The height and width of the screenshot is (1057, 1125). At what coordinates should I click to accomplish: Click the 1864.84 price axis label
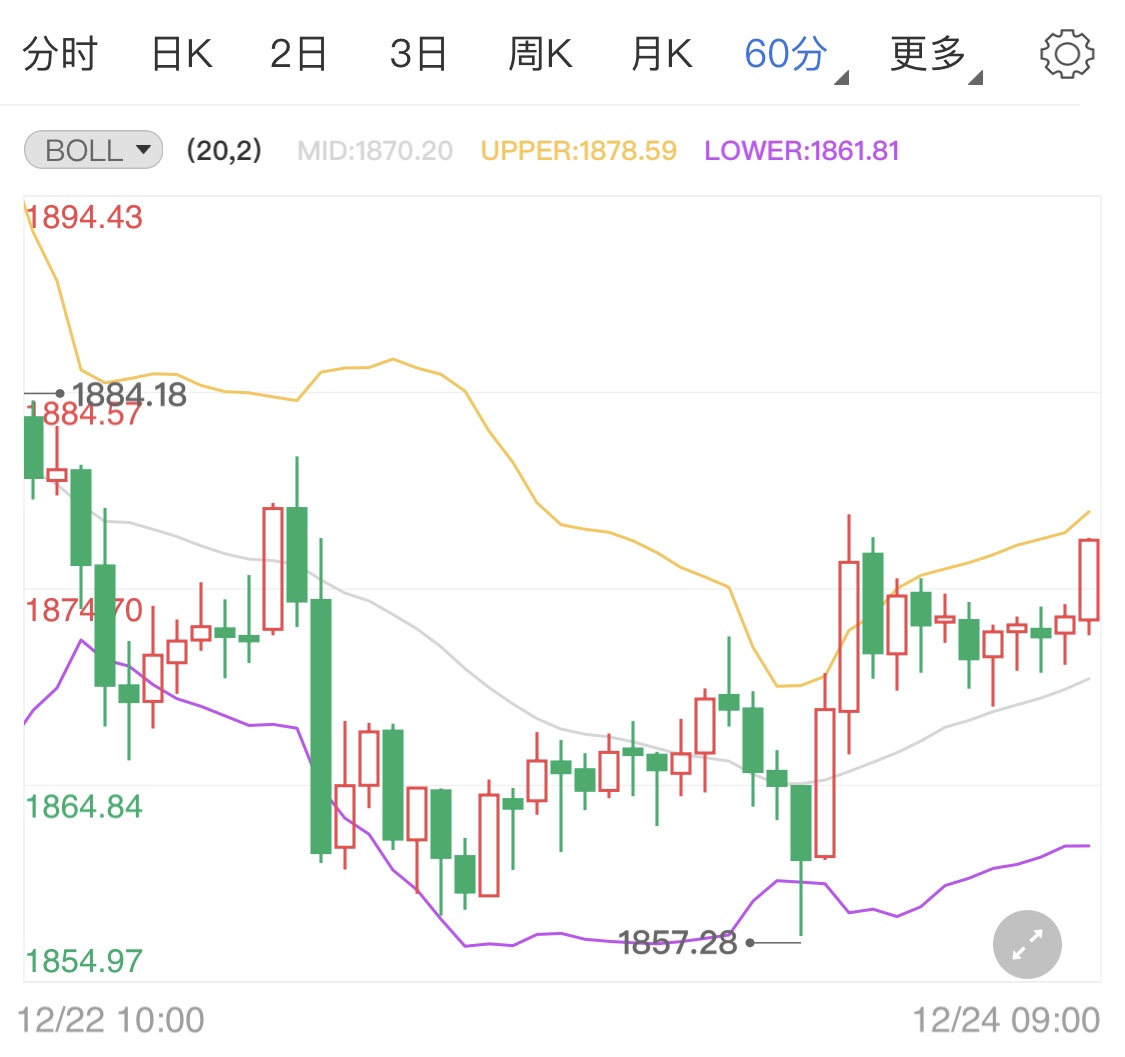click(x=84, y=807)
